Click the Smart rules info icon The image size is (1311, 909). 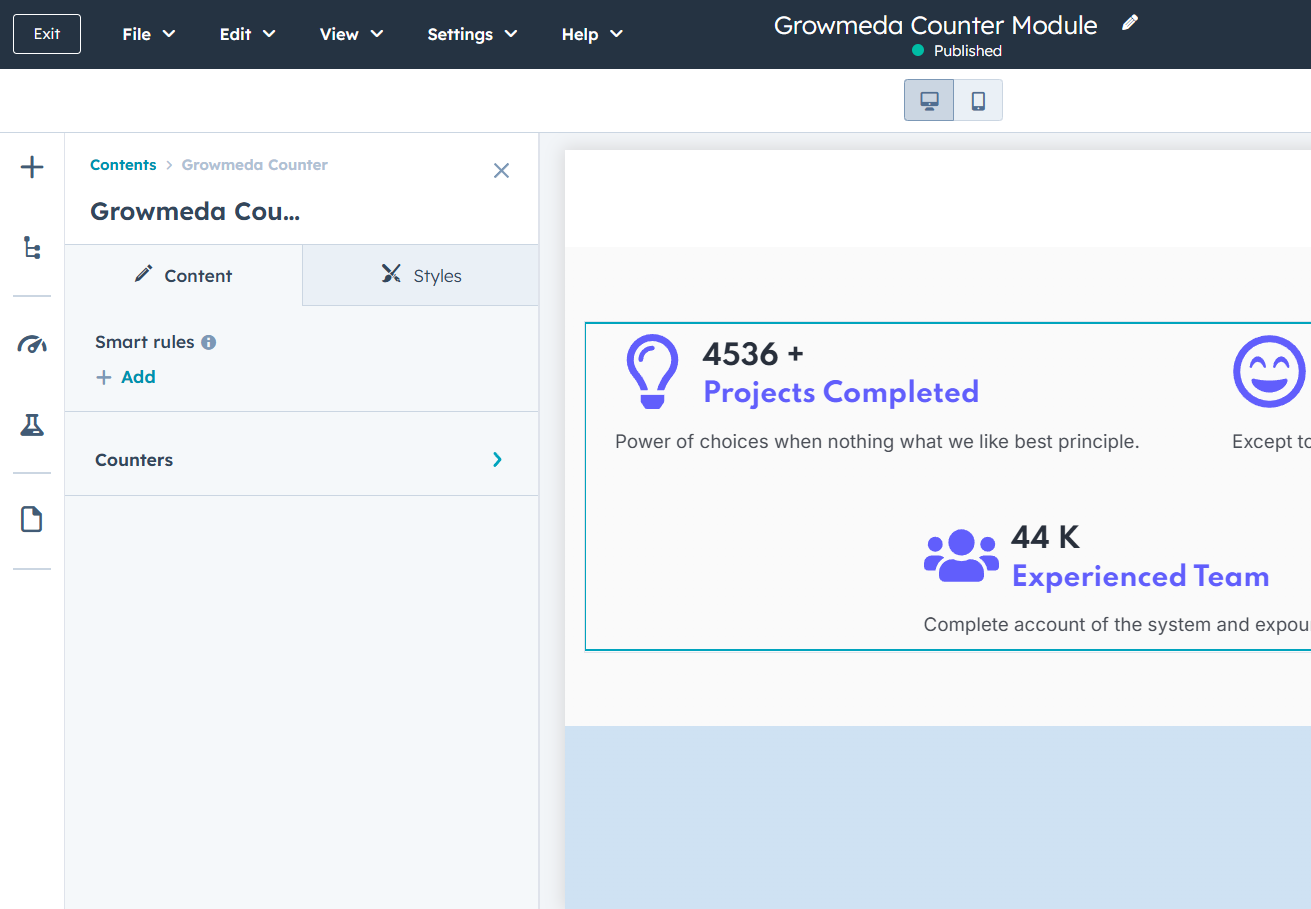pos(208,342)
